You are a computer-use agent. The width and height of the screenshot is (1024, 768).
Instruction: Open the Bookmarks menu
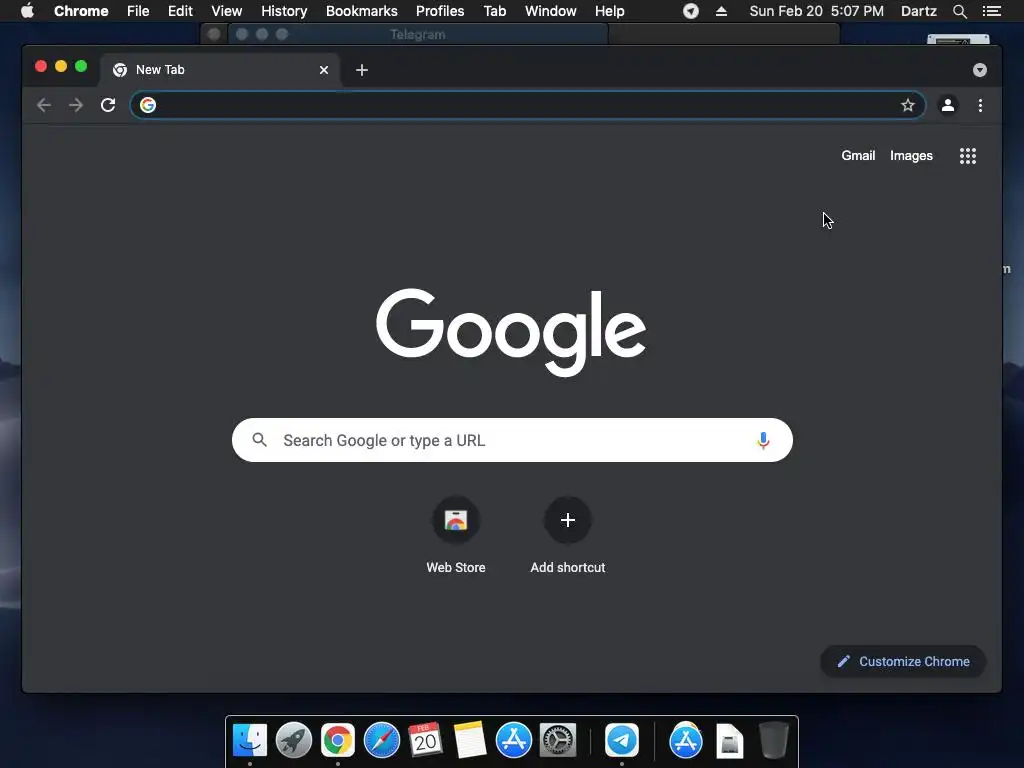point(362,11)
